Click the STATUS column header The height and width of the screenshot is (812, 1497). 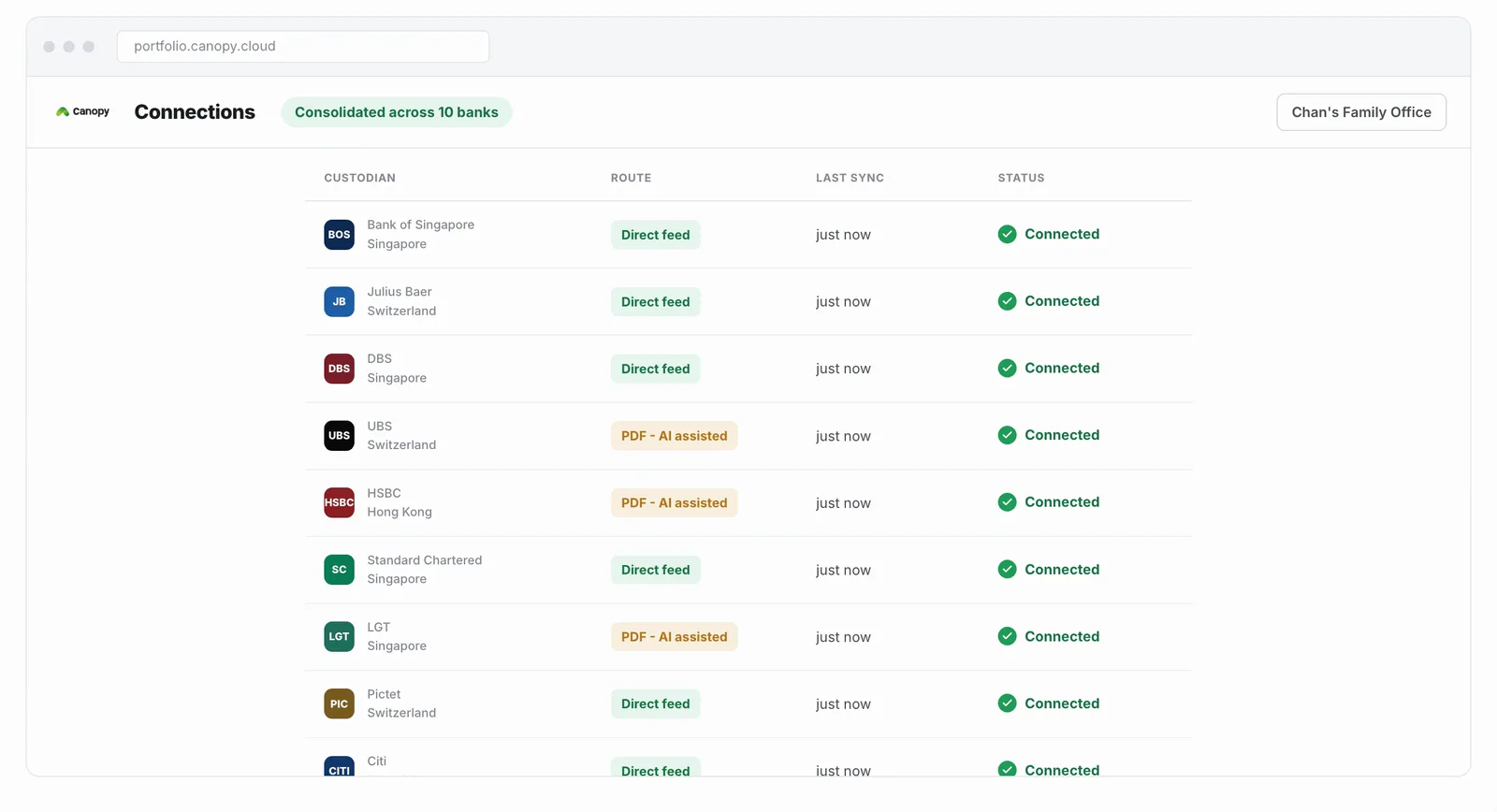(x=1021, y=178)
